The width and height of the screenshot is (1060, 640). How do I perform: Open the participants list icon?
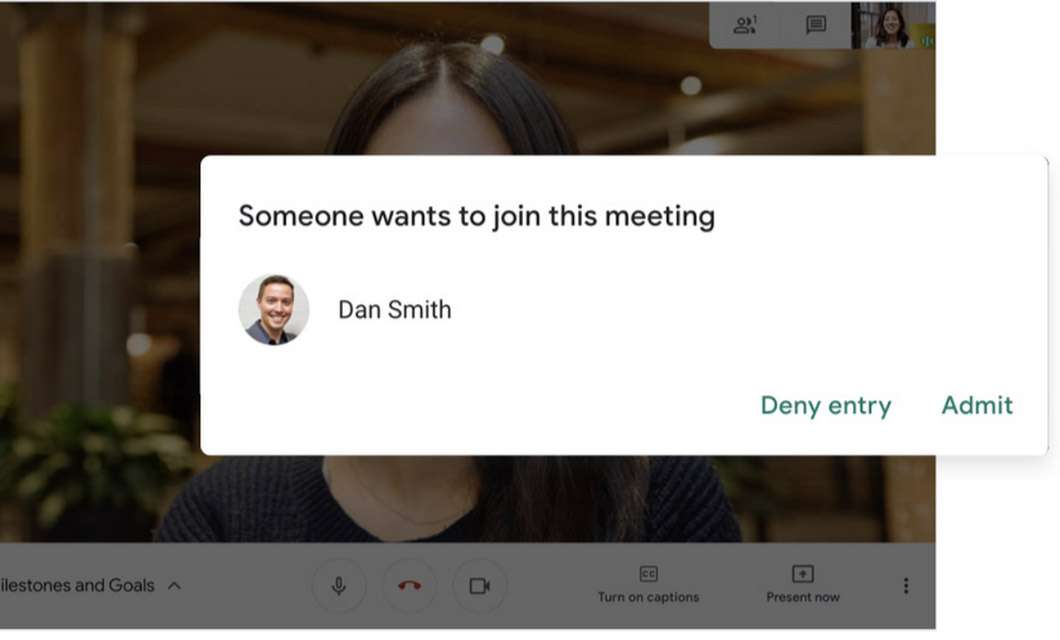coord(745,25)
